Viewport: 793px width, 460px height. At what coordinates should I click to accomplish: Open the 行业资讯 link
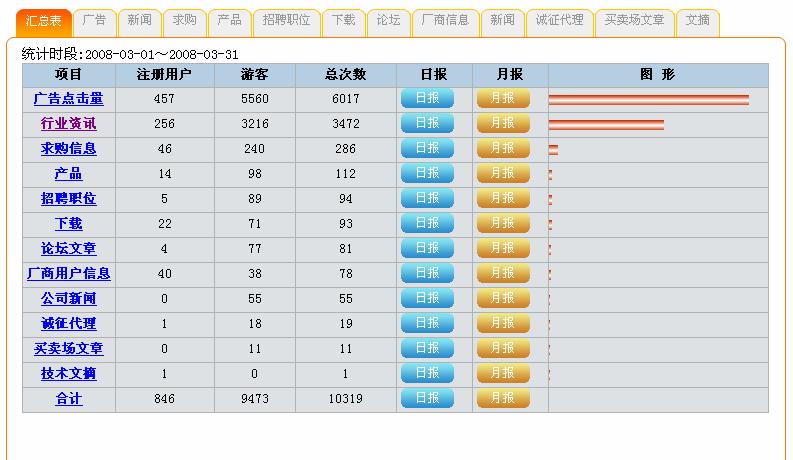[x=68, y=124]
